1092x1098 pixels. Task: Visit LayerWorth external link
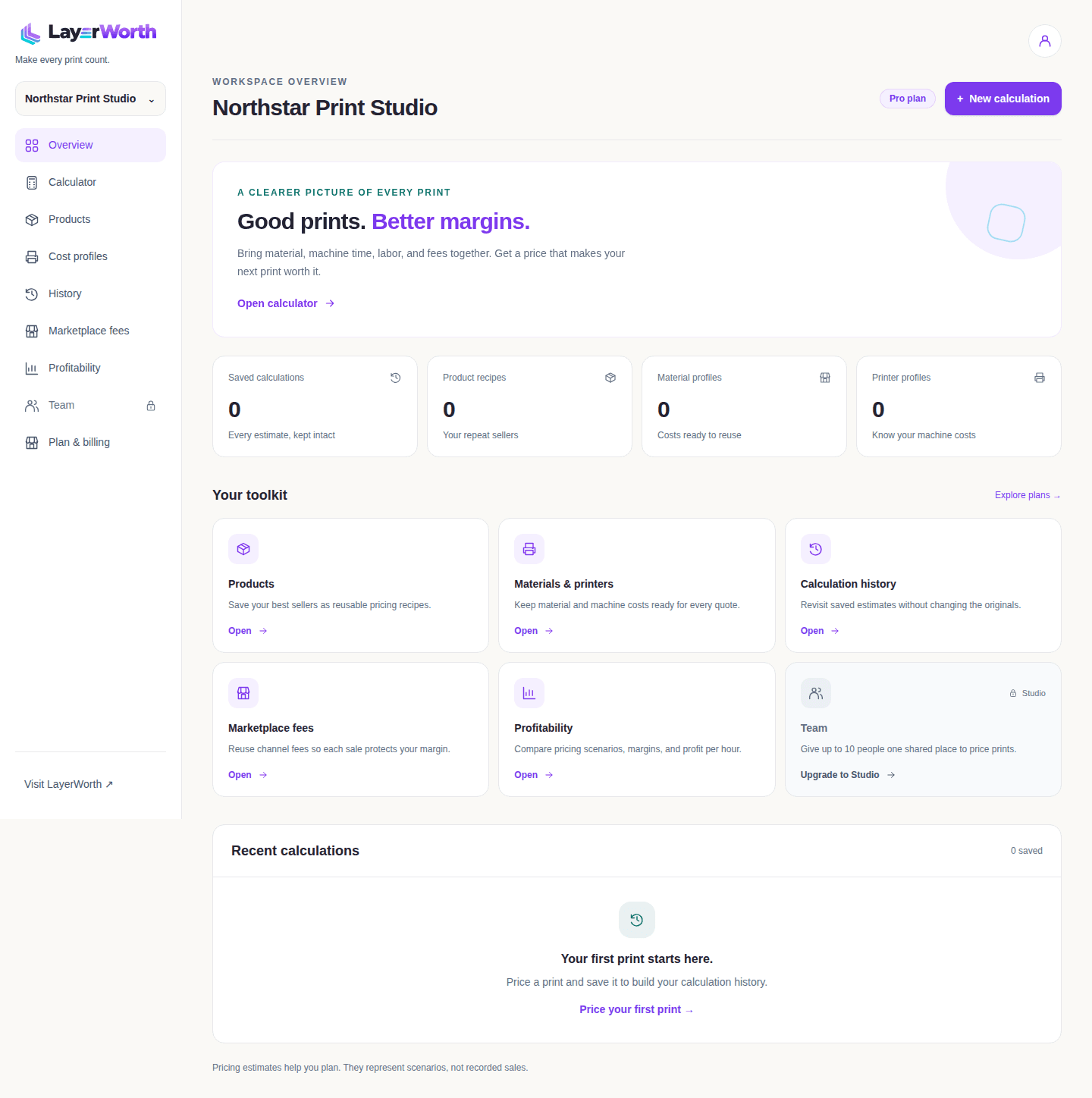coord(69,784)
